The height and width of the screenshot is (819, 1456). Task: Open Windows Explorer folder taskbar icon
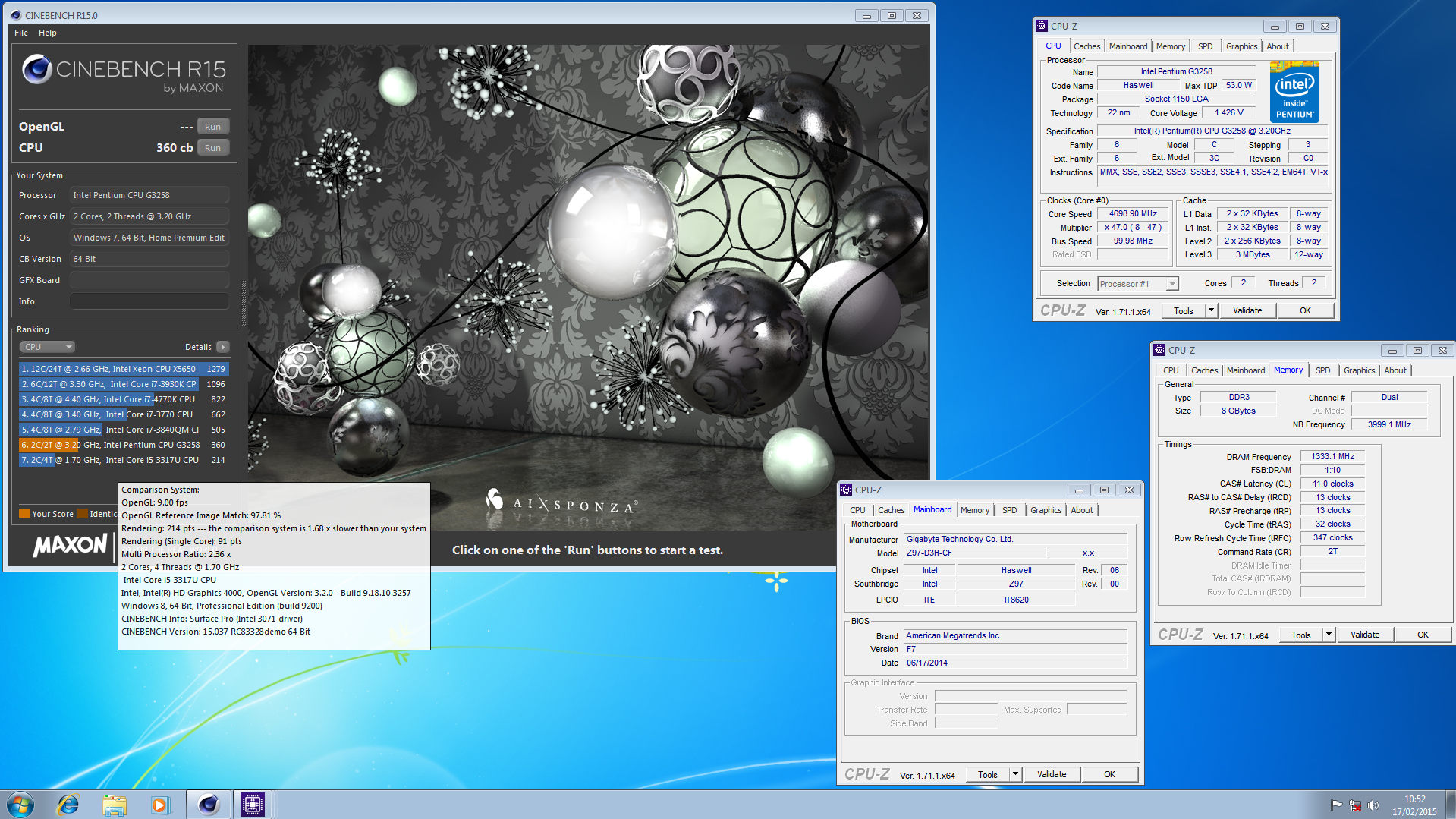pyautogui.click(x=115, y=805)
